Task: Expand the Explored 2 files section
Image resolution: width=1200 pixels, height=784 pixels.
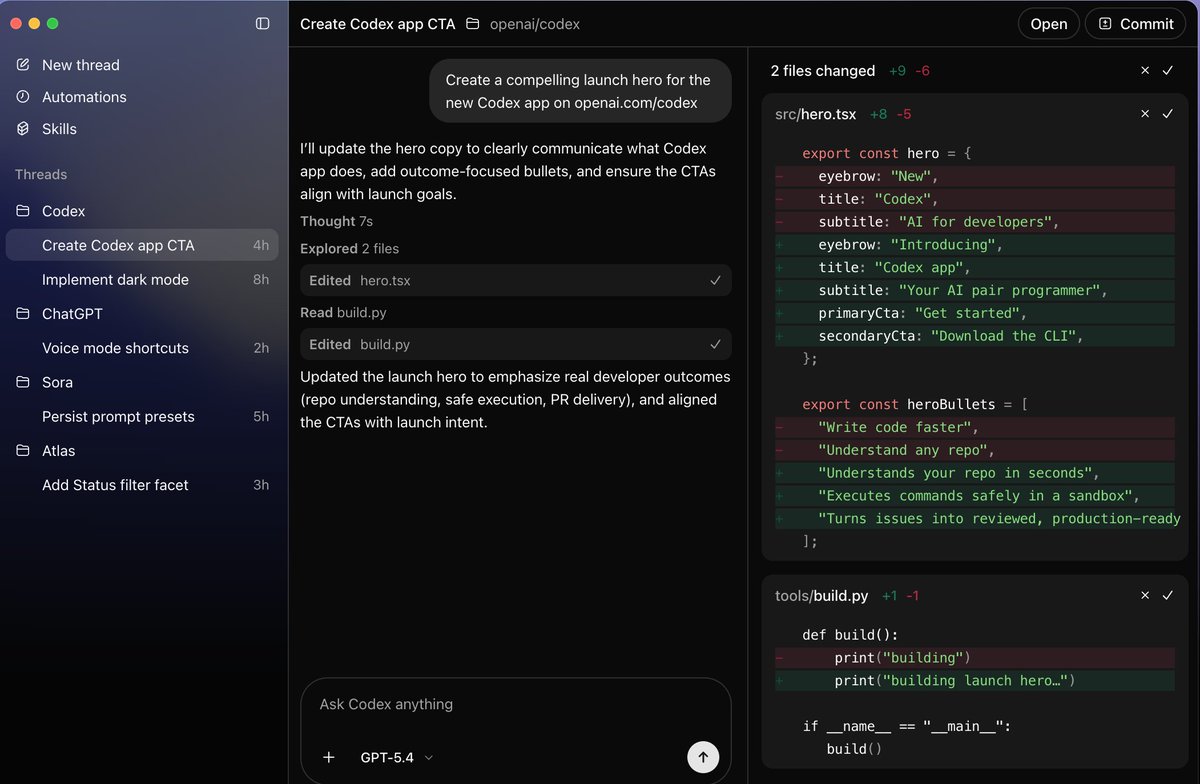Action: pyautogui.click(x=349, y=248)
